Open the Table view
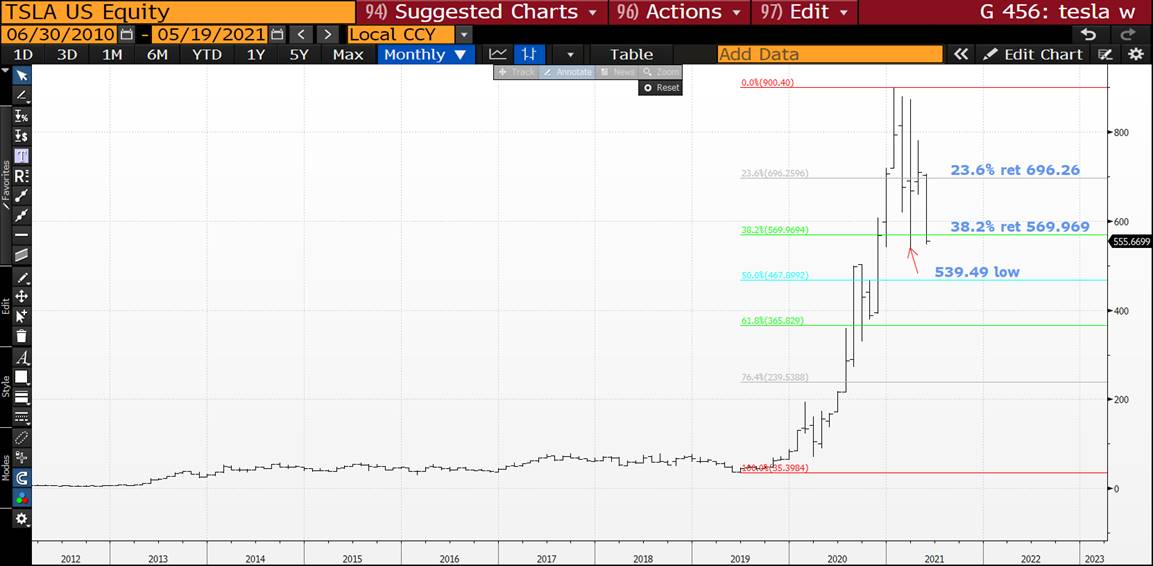 632,54
